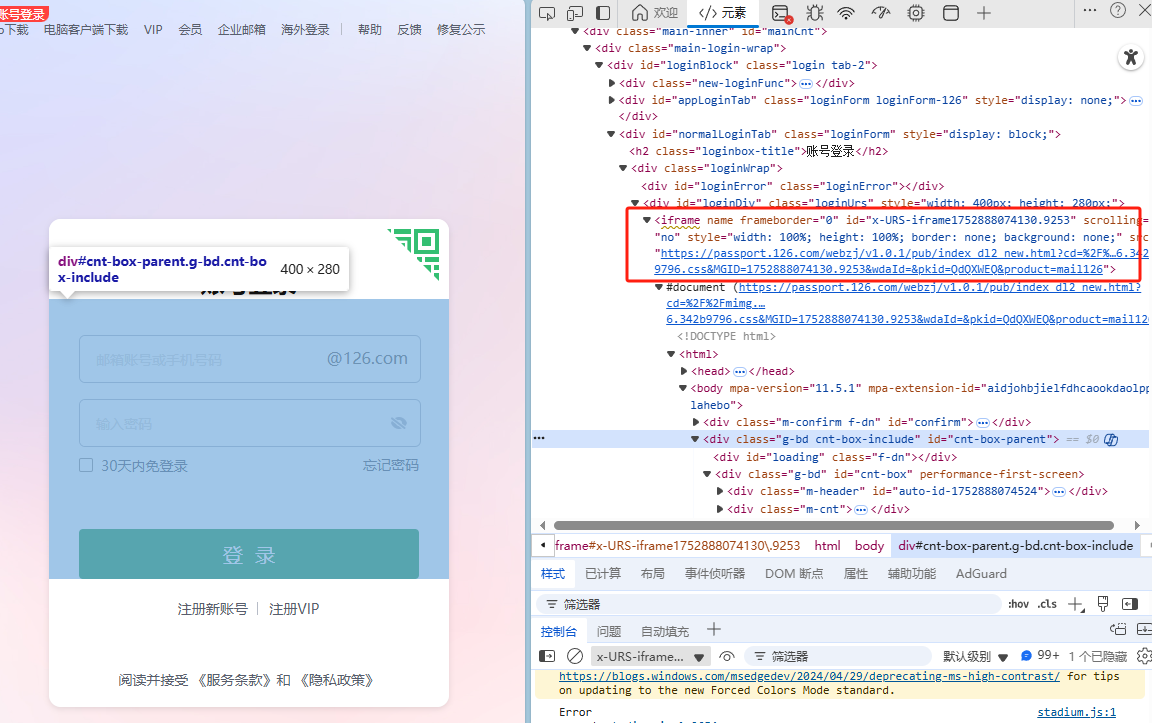Toggle password visibility eye icon

tap(399, 422)
